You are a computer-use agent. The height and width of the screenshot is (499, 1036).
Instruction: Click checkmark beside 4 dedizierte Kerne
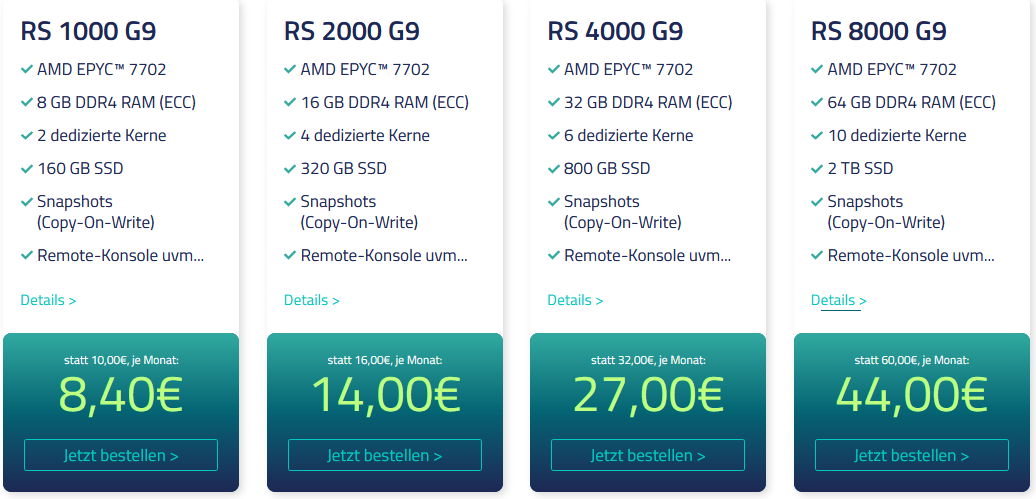pos(291,135)
